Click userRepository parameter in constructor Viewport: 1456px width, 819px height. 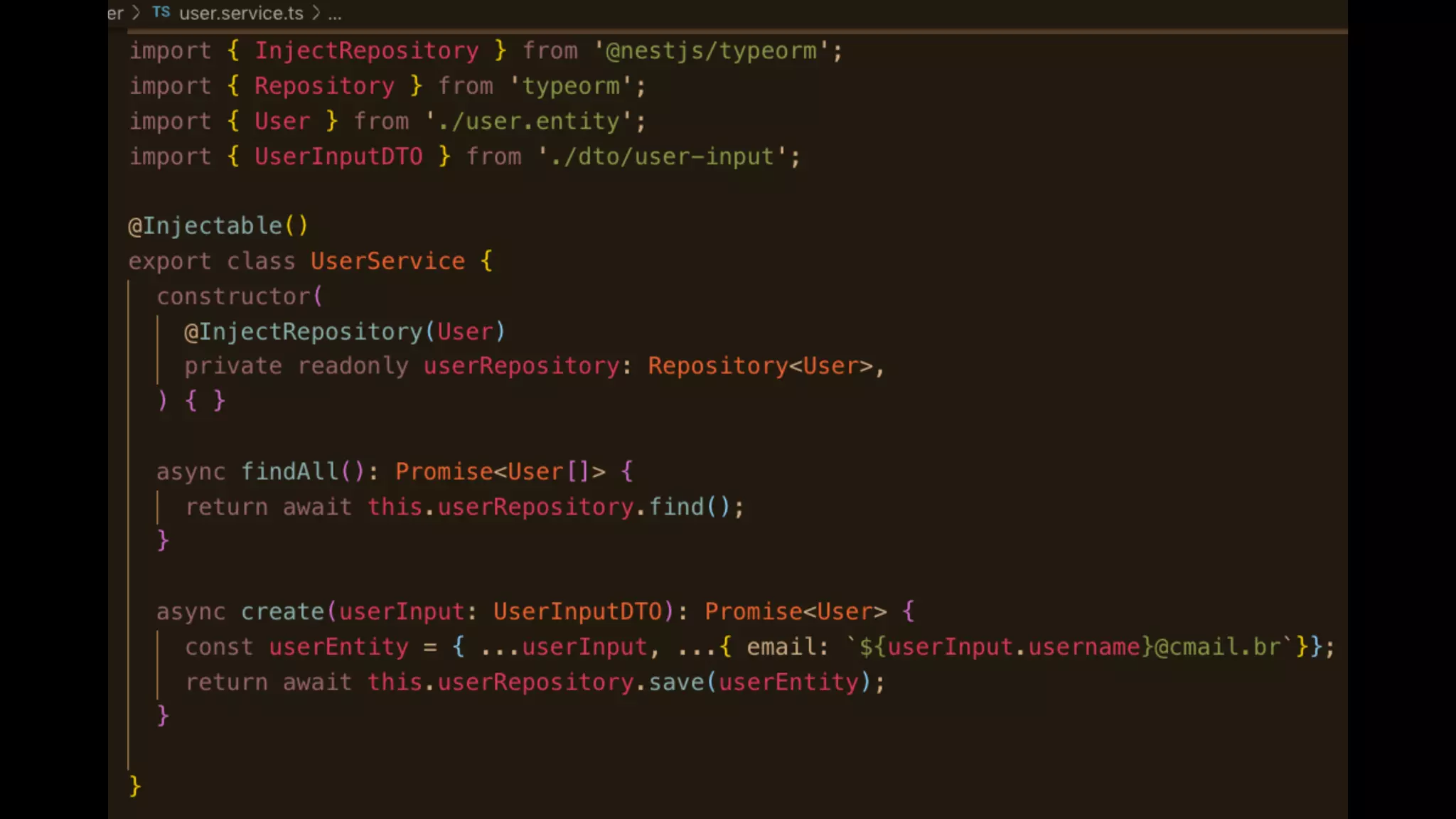(x=521, y=366)
